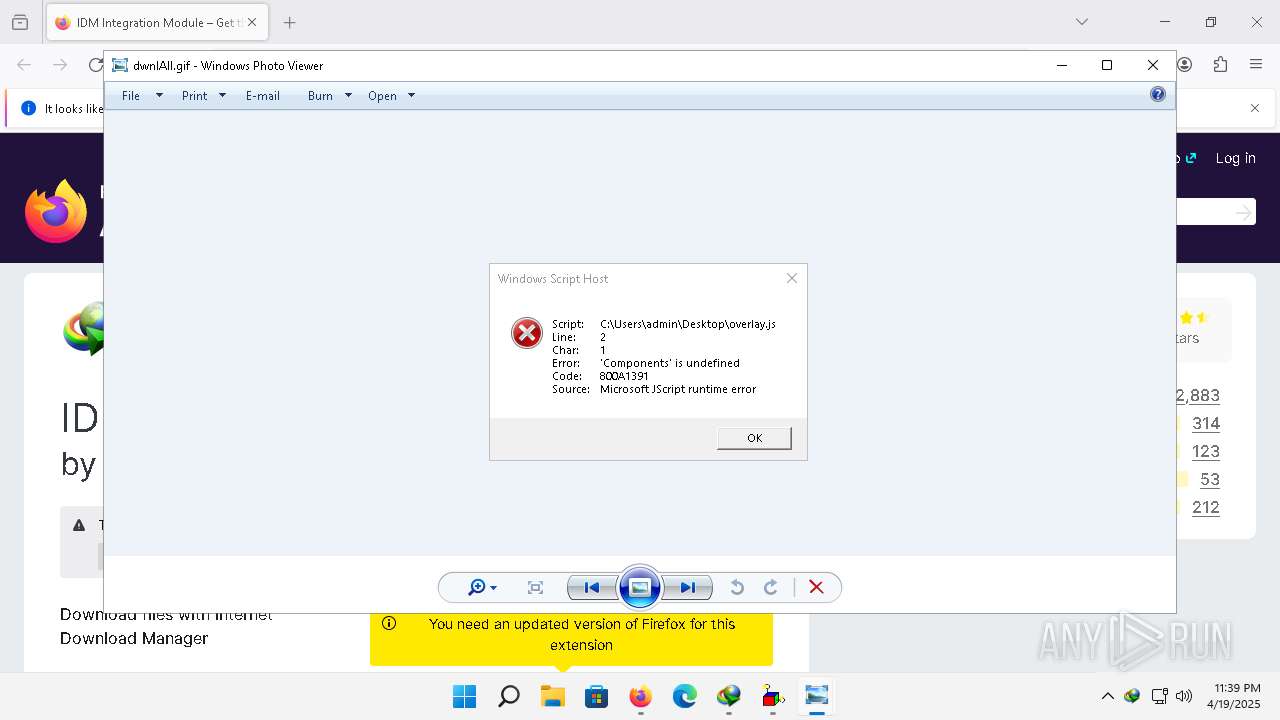
Task: Expand the Print dropdown arrow
Action: pyautogui.click(x=222, y=96)
